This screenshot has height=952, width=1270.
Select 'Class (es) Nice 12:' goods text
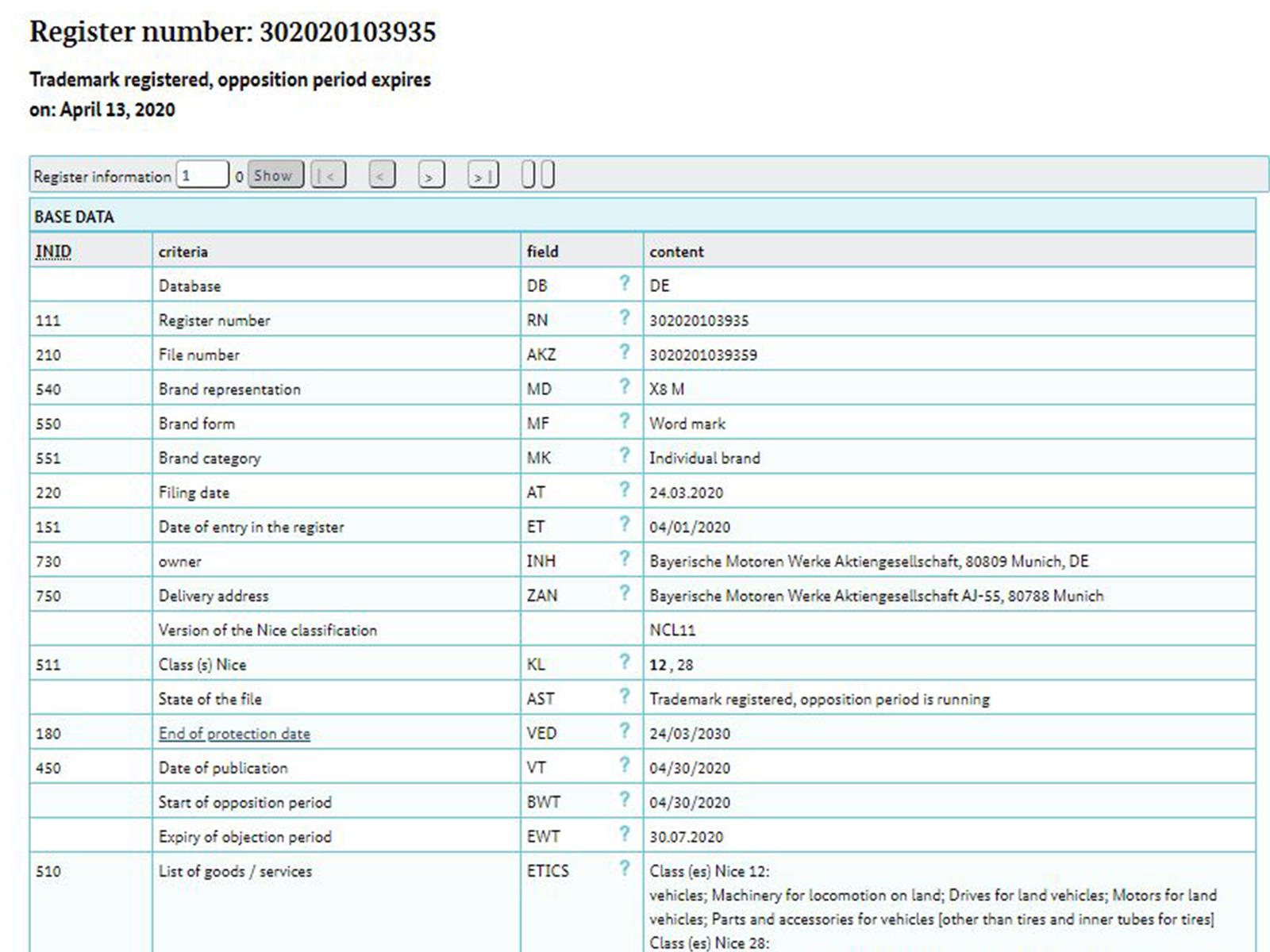coord(710,871)
